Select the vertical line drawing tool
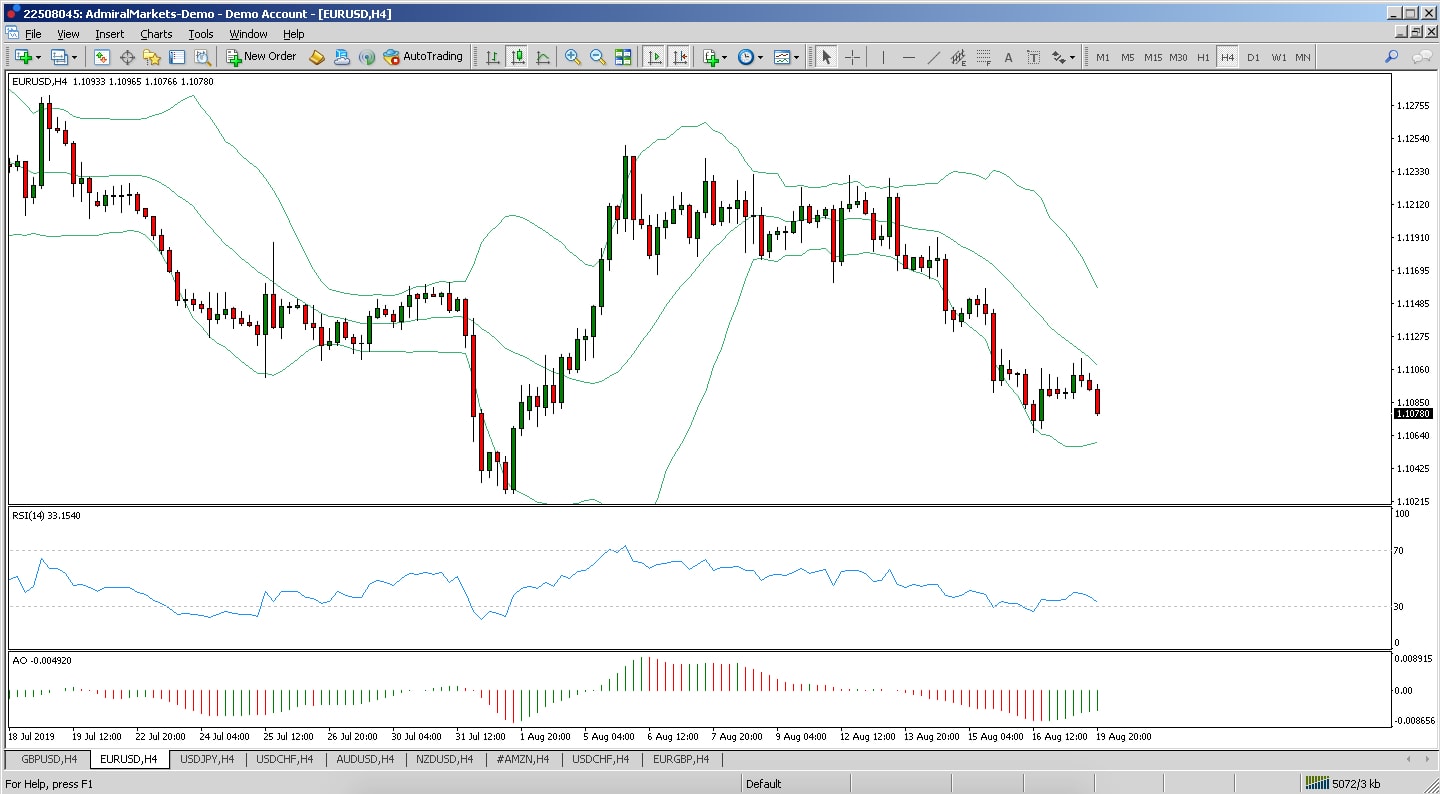This screenshot has width=1440, height=794. [883, 57]
